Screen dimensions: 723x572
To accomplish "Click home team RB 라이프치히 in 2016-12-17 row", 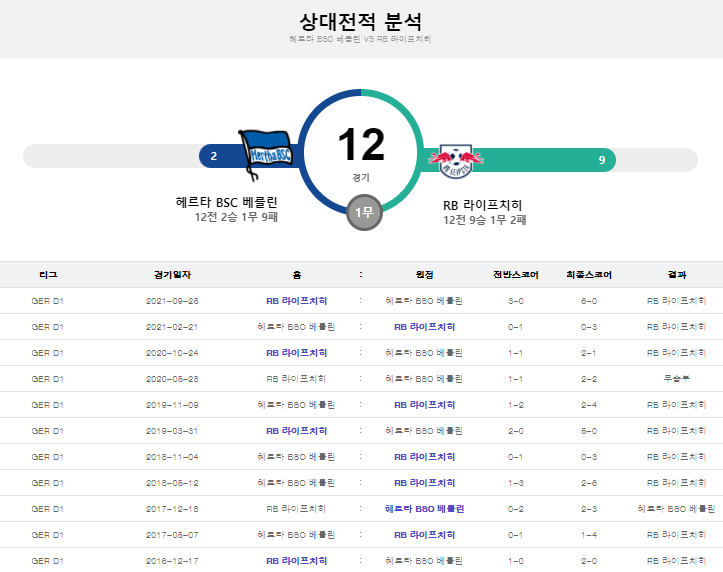I will pyautogui.click(x=296, y=561).
